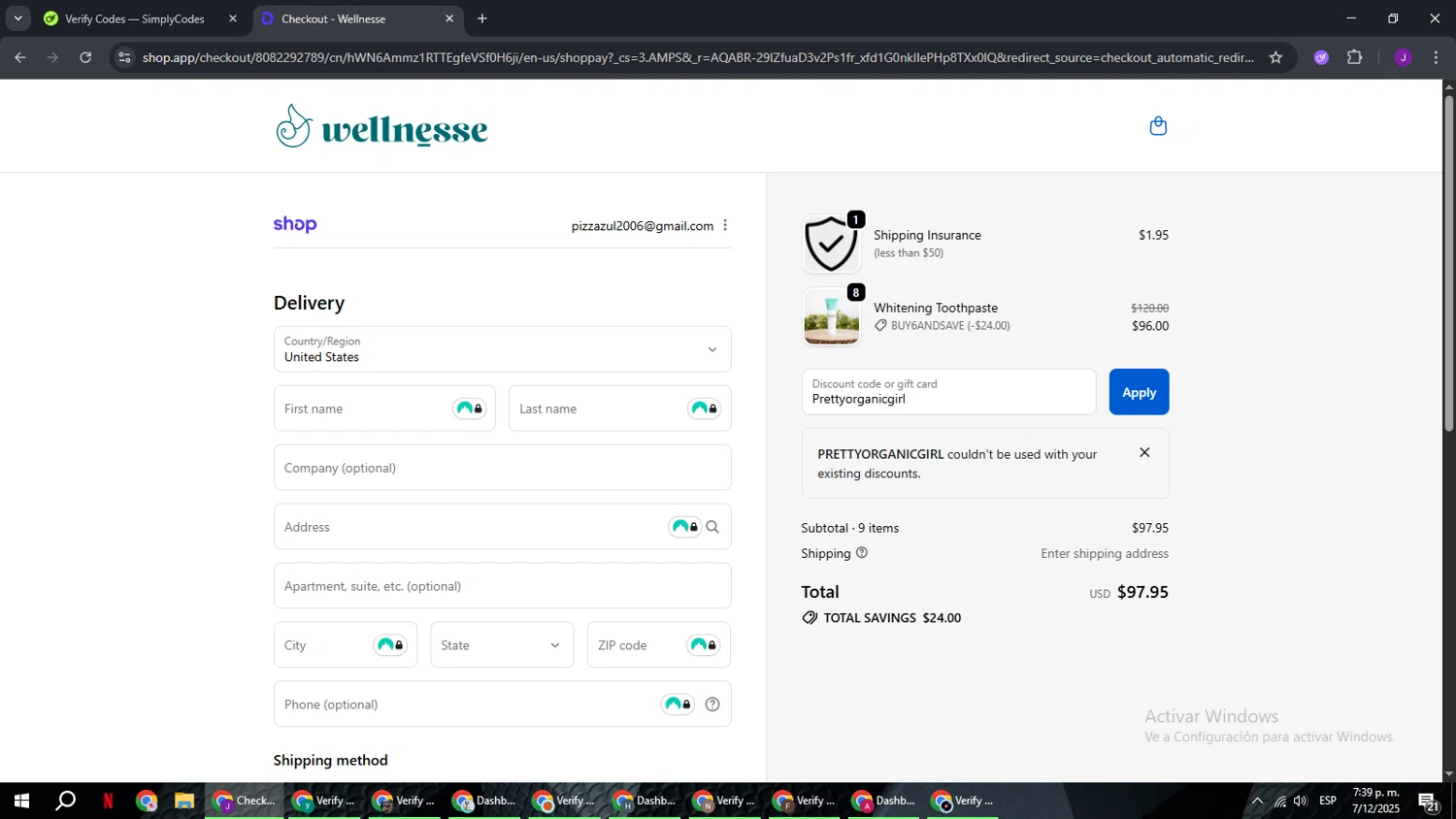
Task: Click autofill icon in ZIP code field
Action: tap(704, 645)
